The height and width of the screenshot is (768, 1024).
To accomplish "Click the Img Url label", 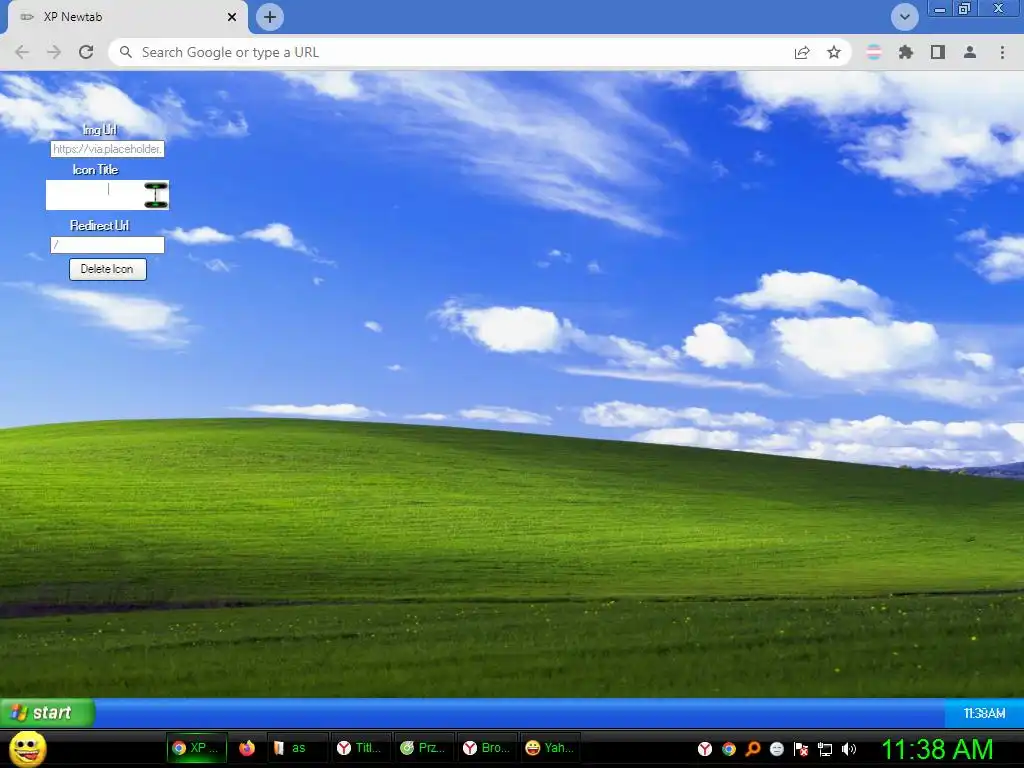I will point(99,129).
